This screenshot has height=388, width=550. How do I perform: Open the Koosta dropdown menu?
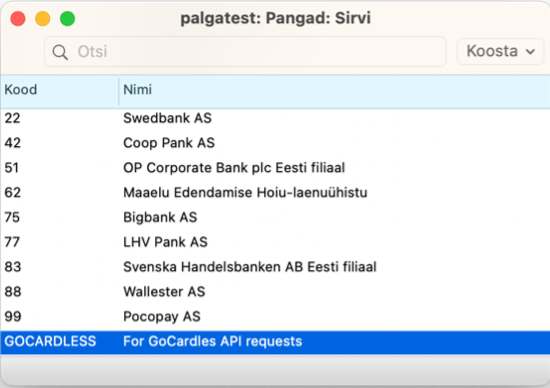pyautogui.click(x=500, y=51)
